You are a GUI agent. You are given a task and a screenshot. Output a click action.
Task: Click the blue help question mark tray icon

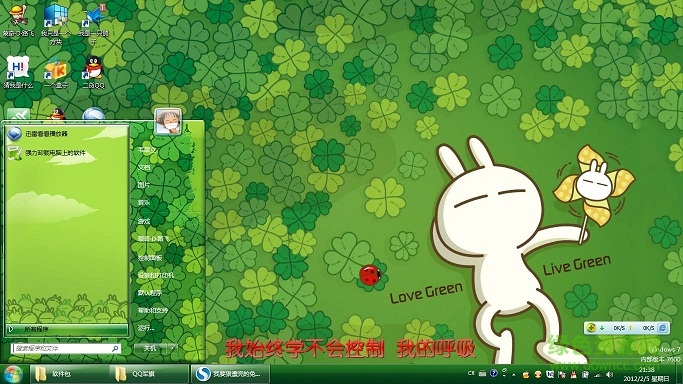pos(494,373)
